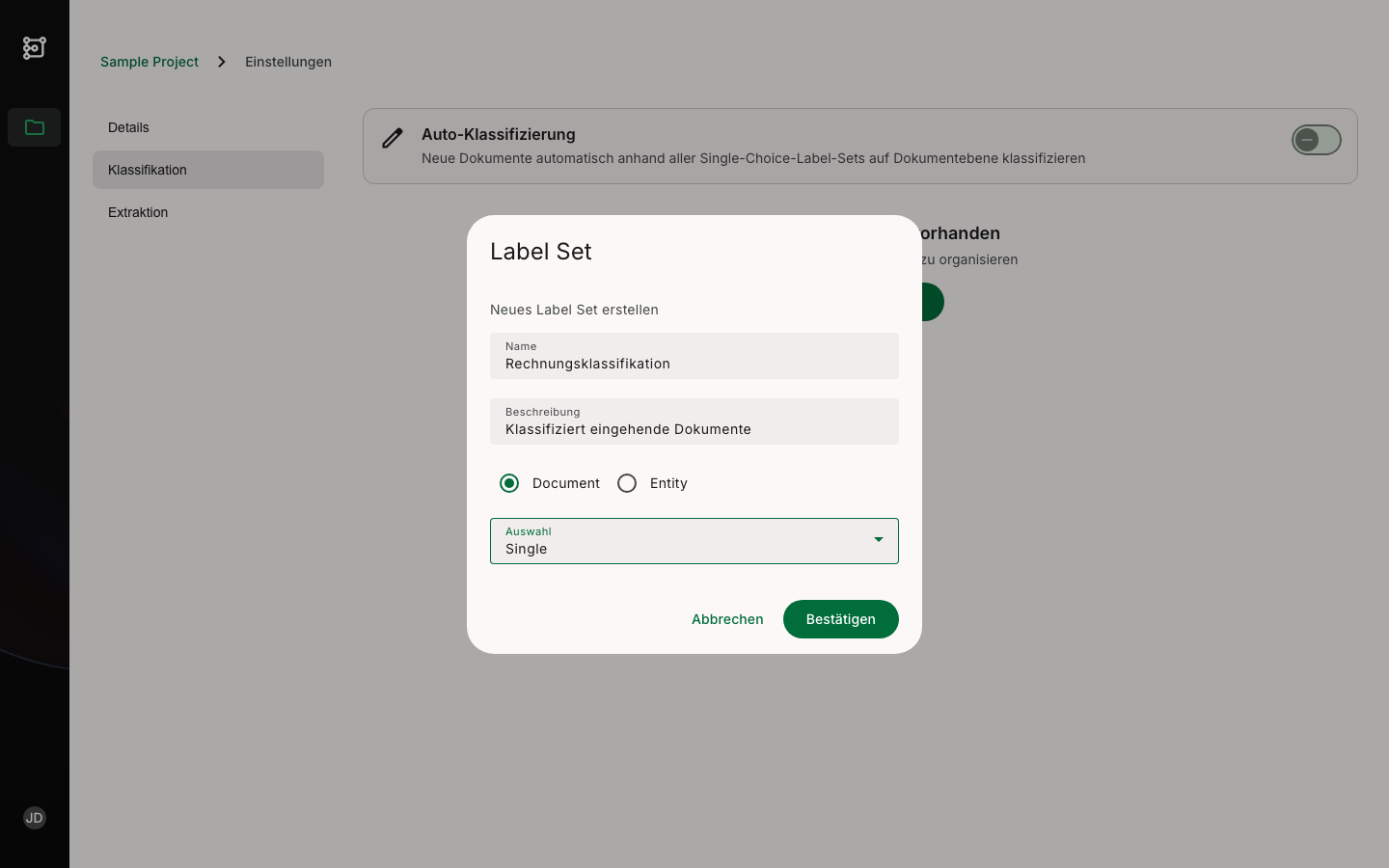Click into the Beschreibung text field
Viewport: 1389px width, 868px height.
[x=694, y=422]
